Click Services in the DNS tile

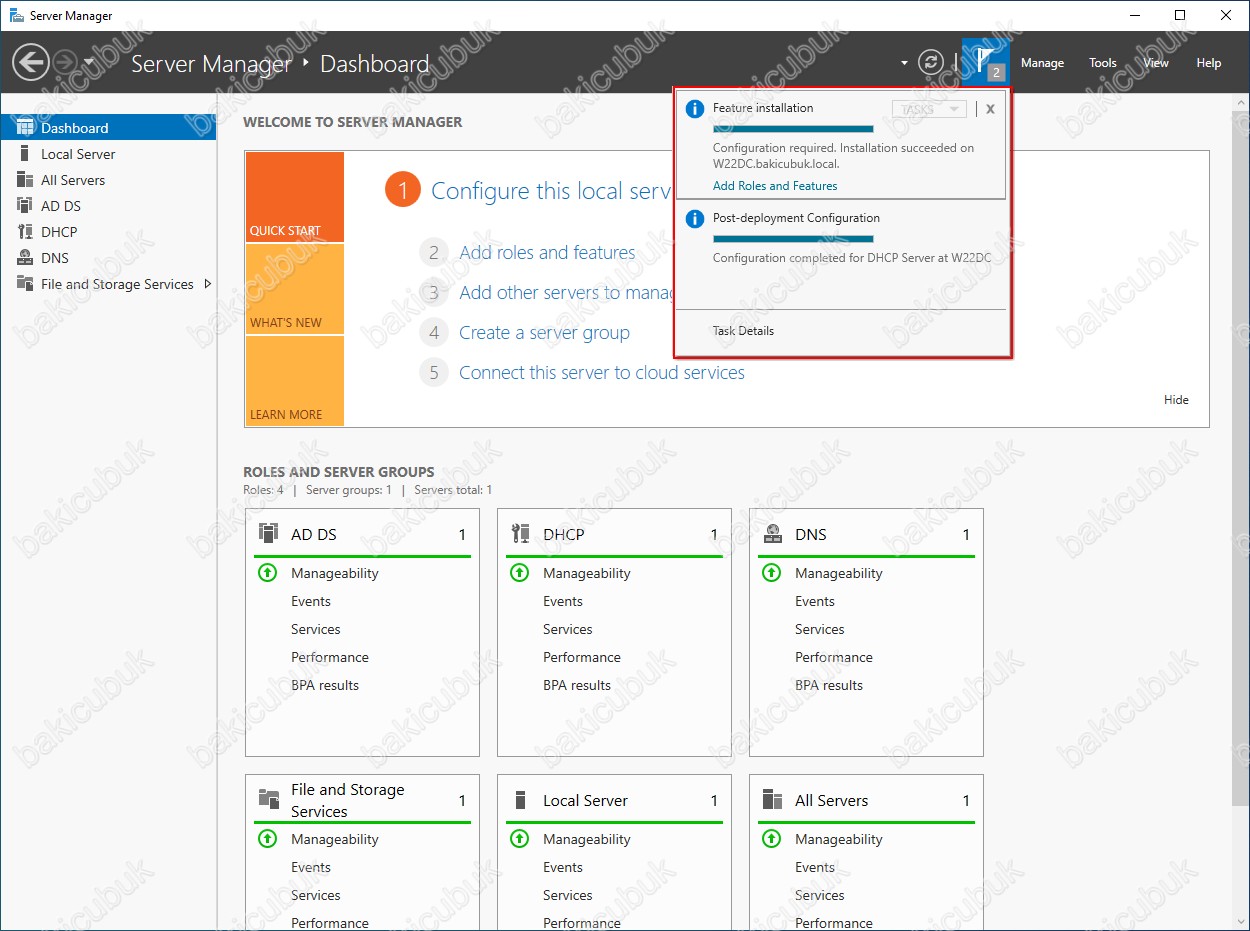point(820,629)
